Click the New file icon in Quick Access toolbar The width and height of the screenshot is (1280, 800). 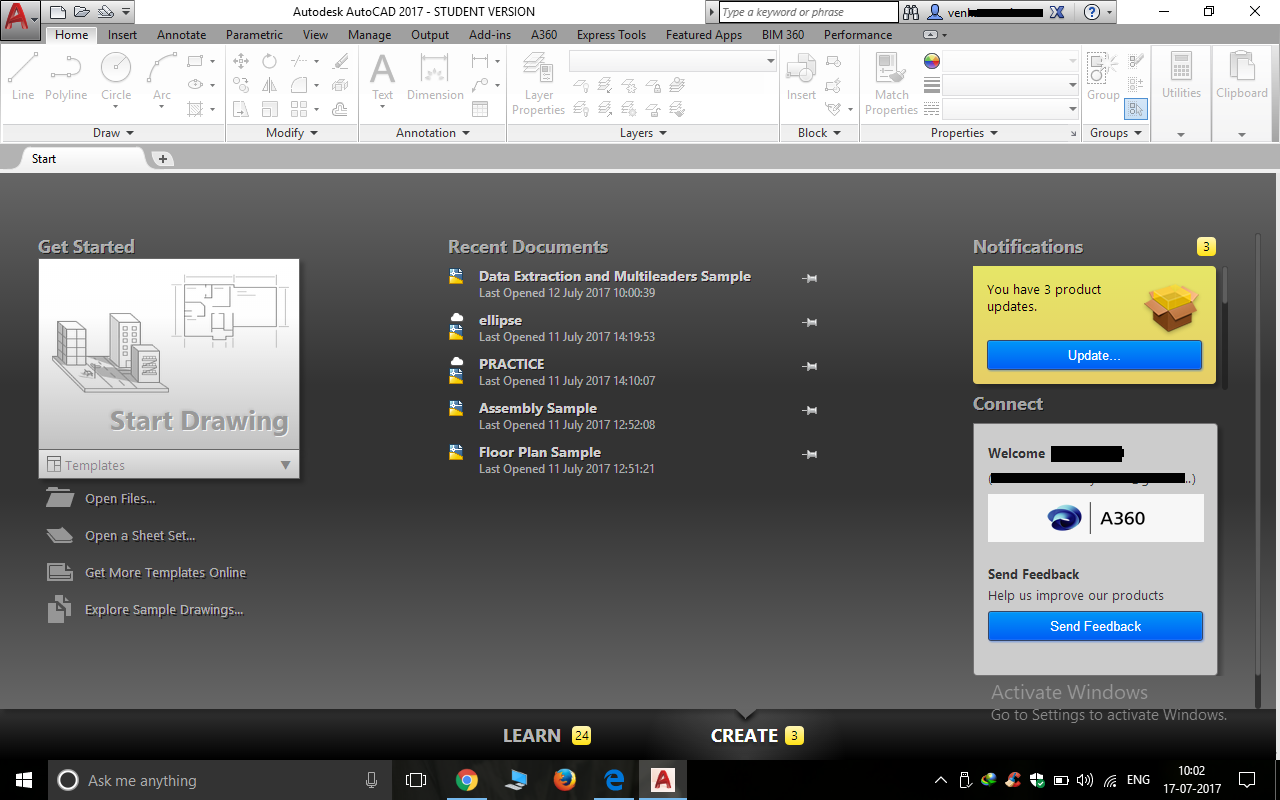59,12
